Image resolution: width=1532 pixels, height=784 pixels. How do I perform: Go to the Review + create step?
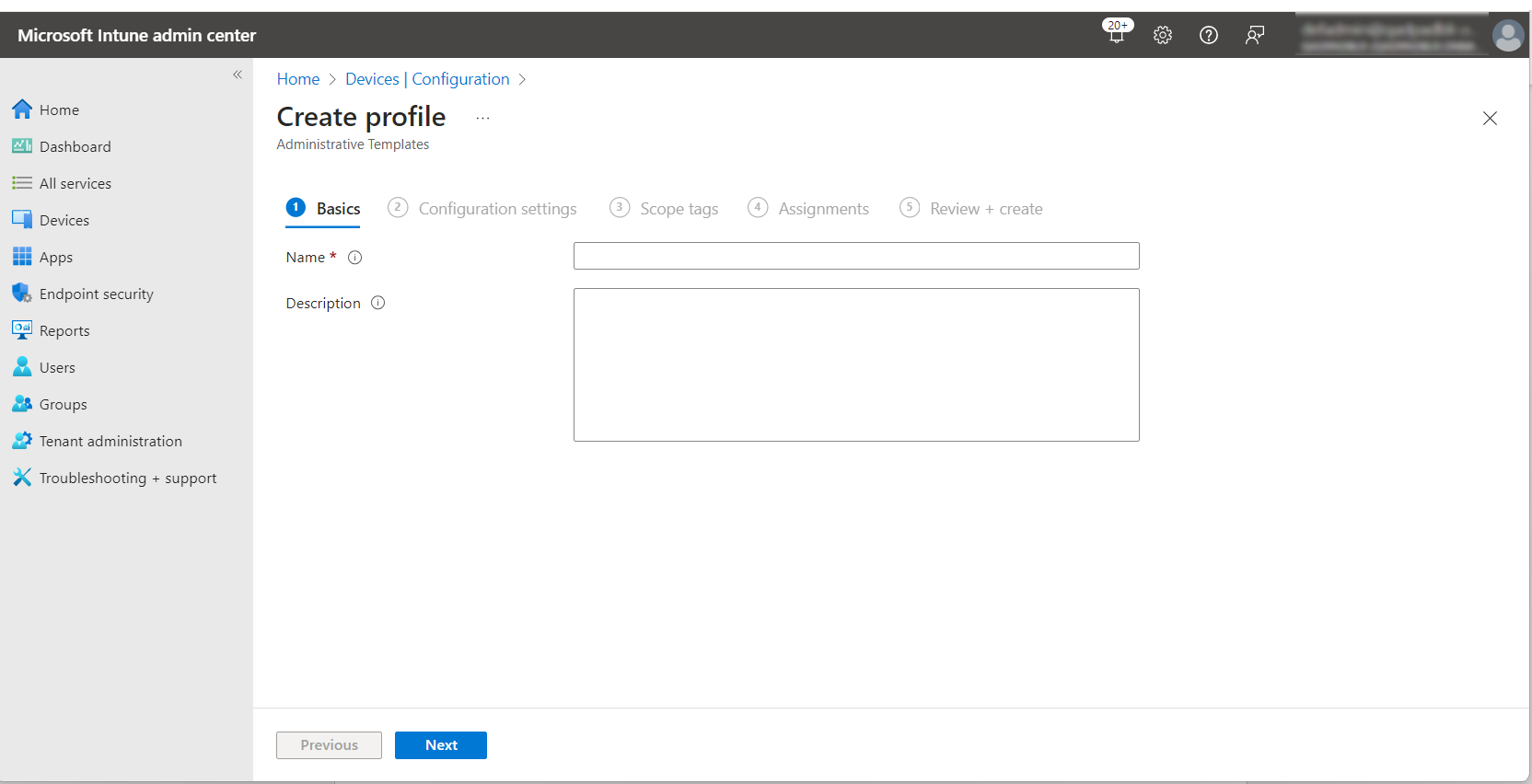pyautogui.click(x=985, y=209)
